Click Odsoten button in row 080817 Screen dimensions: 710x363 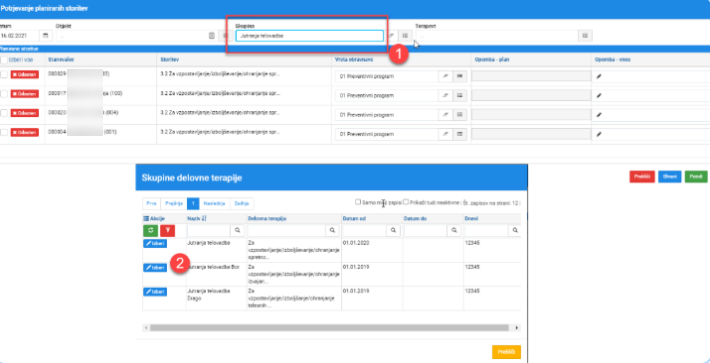(25, 94)
